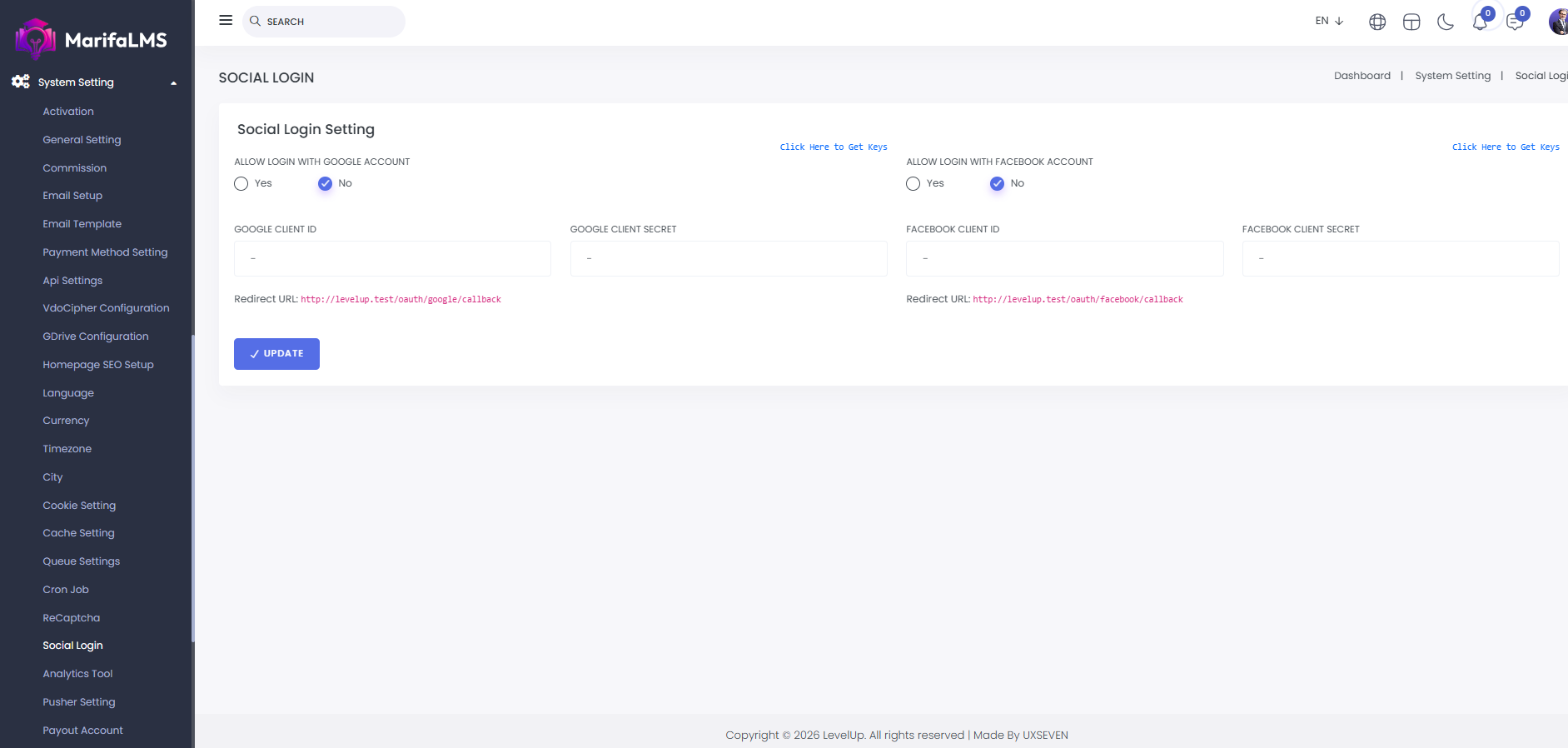The image size is (1568, 748).
Task: Focus the Google Client ID field
Action: click(x=392, y=259)
